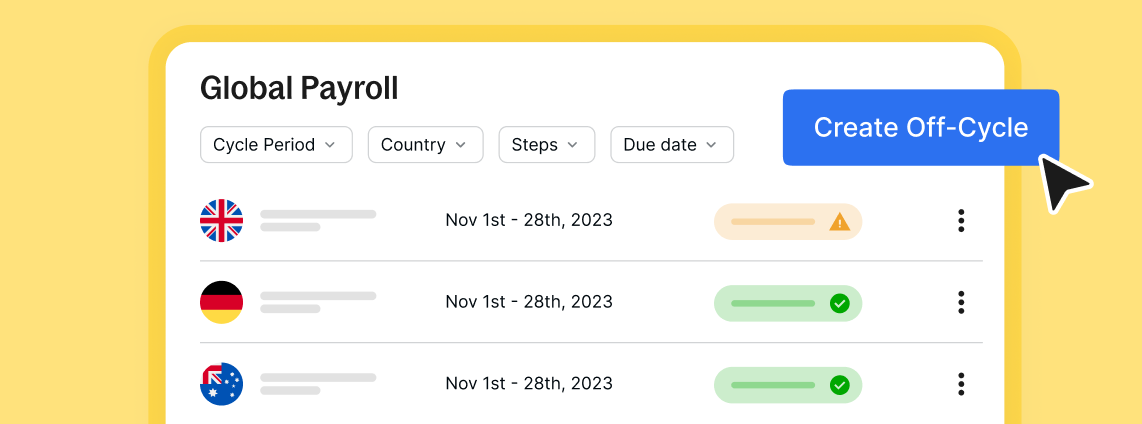
Task: Select UK row date Nov 1st - 28th, 2023
Action: (529, 220)
